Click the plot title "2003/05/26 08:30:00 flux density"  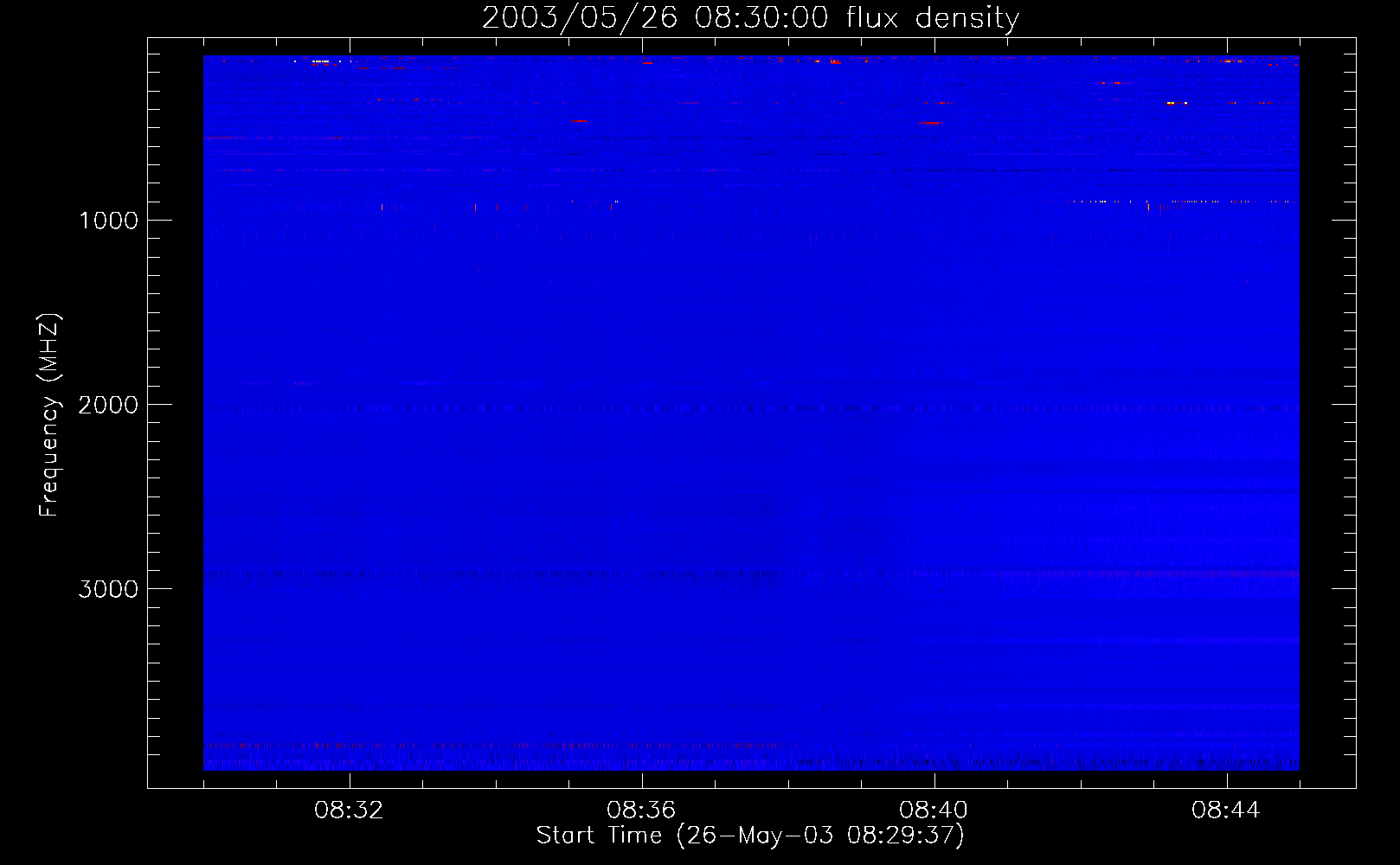750,17
